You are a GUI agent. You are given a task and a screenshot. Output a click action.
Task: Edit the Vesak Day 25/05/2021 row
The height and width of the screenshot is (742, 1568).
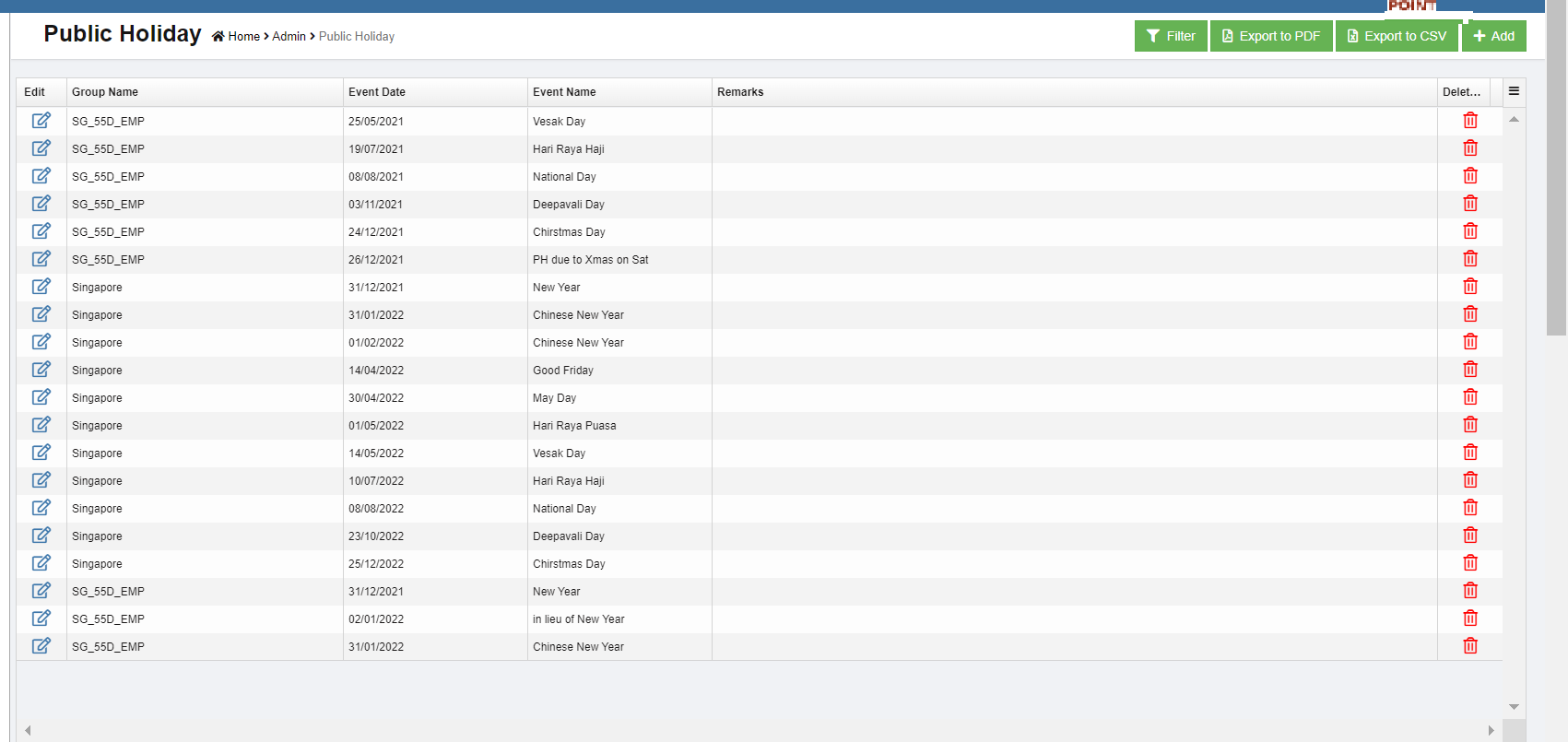41,121
